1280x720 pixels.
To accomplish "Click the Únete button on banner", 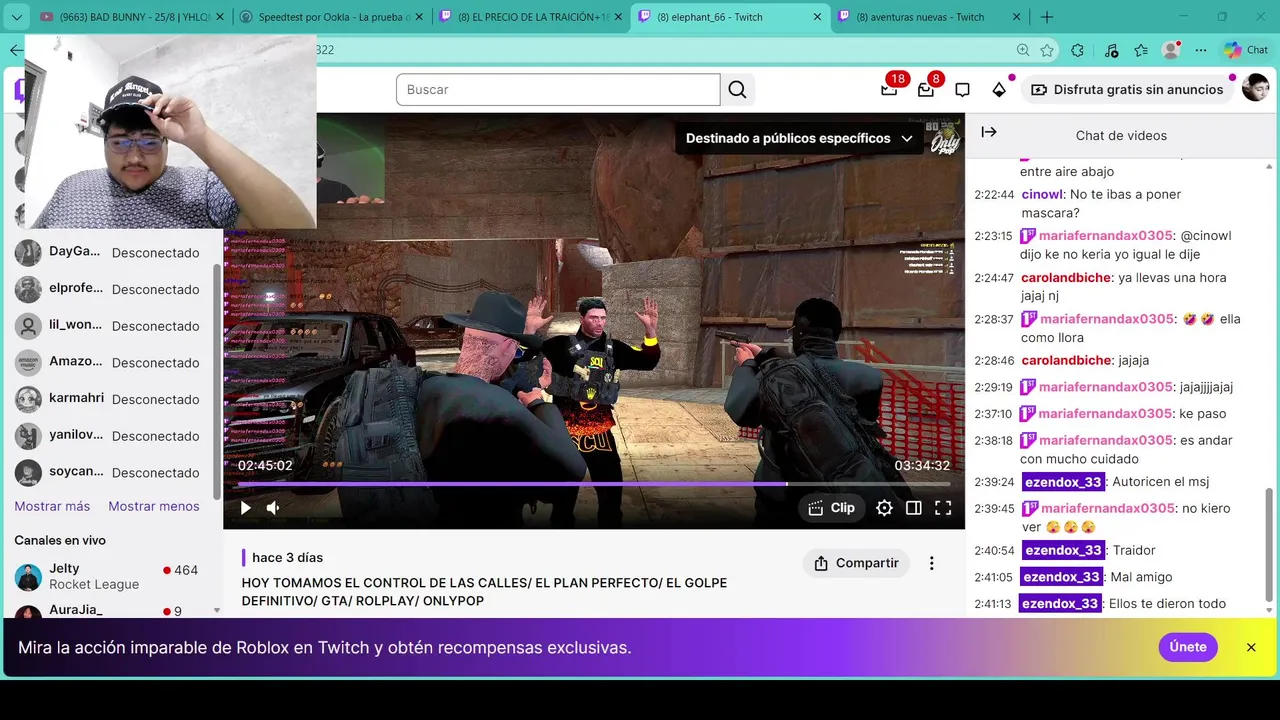I will (1188, 647).
